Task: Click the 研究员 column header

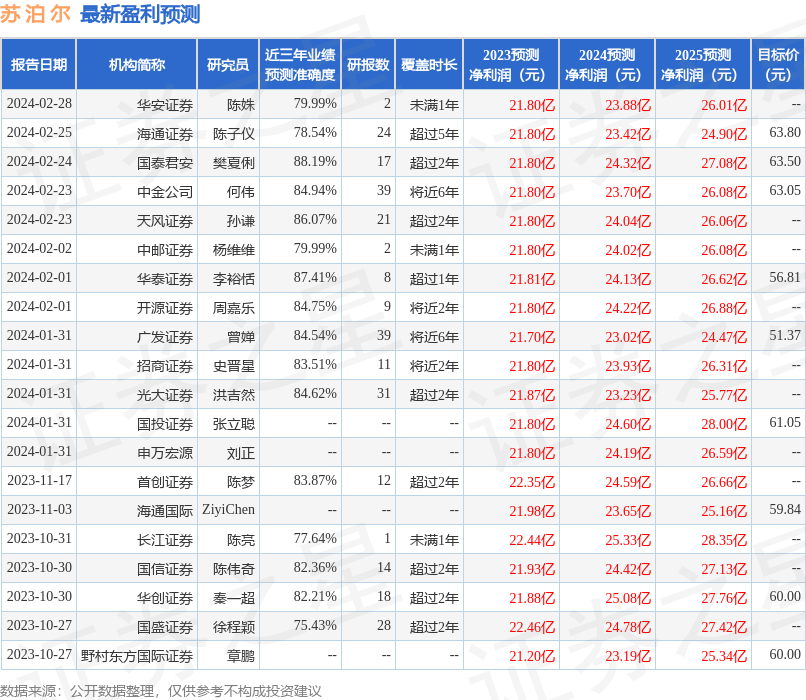Action: coord(227,63)
